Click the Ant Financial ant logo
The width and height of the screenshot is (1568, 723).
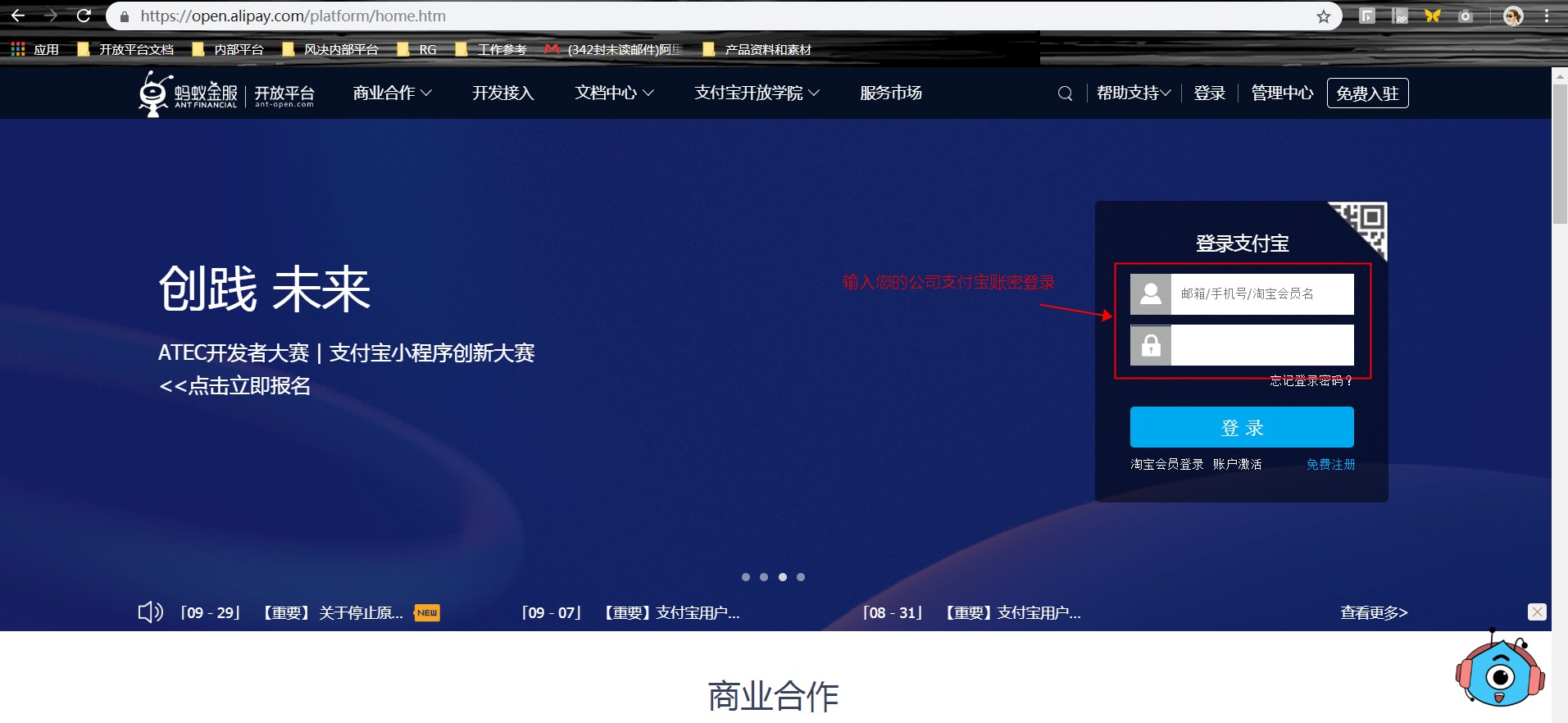[x=152, y=93]
